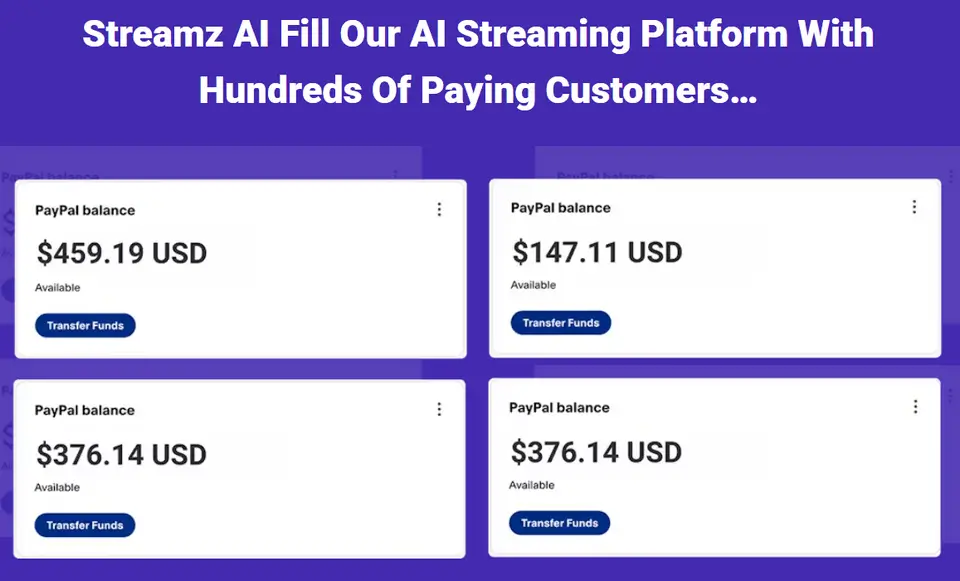
Task: Select the $459.19 USD balance amount
Action: pos(122,253)
